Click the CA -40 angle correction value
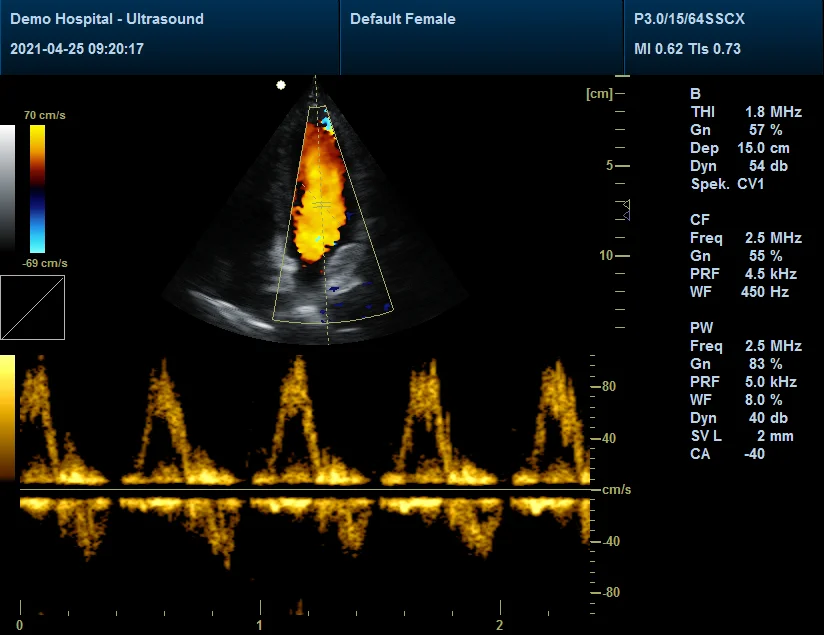 745,454
